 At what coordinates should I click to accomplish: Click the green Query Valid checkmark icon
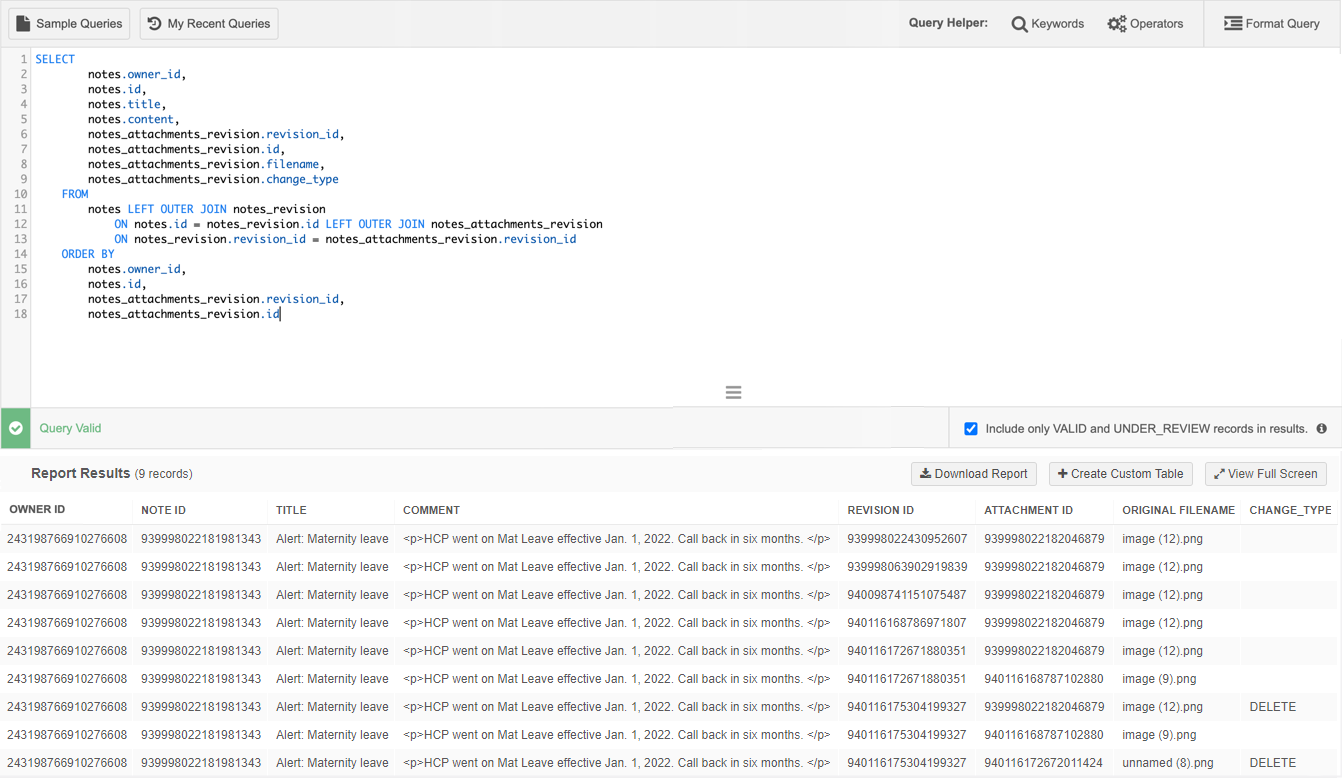pos(16,428)
